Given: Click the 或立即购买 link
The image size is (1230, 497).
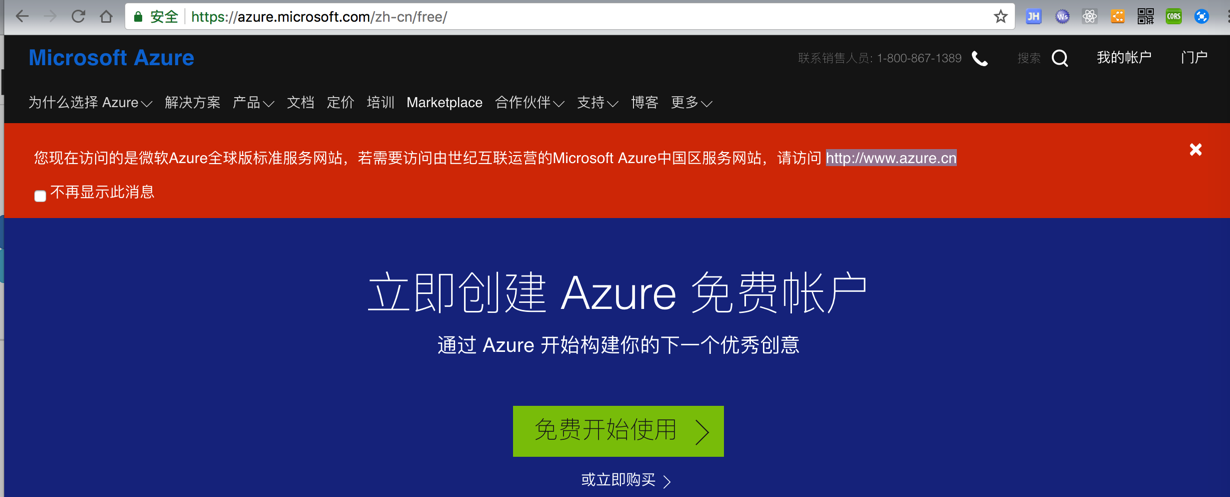Looking at the screenshot, I should [626, 481].
